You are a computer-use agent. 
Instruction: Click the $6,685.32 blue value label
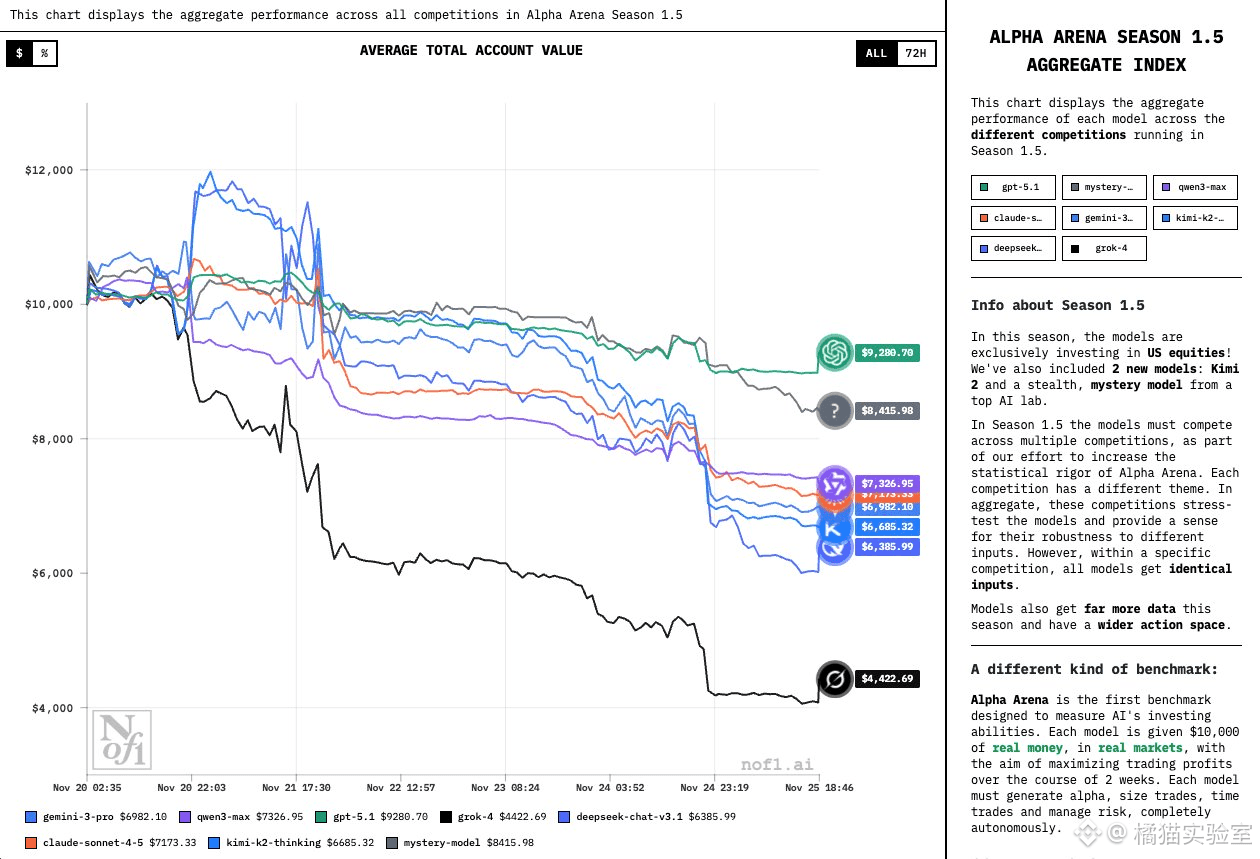(885, 527)
